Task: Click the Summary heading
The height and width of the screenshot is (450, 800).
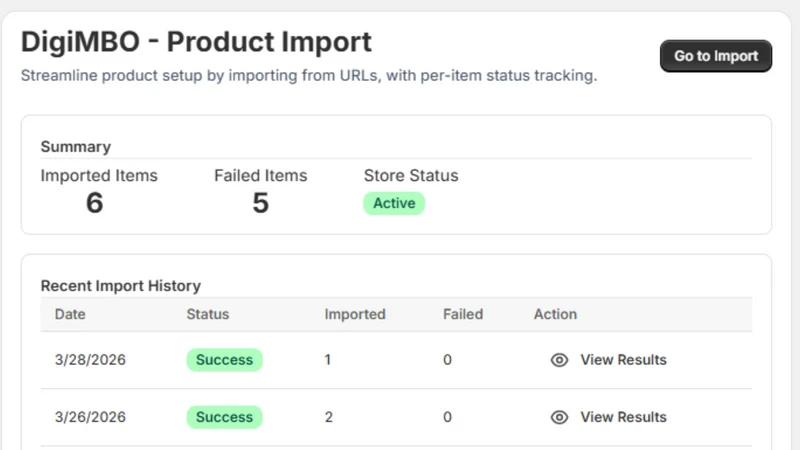Action: (76, 147)
